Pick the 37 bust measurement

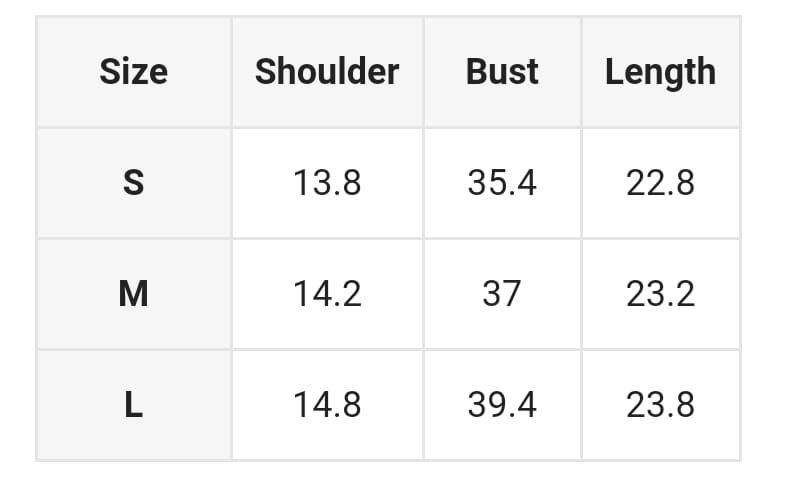click(x=502, y=294)
